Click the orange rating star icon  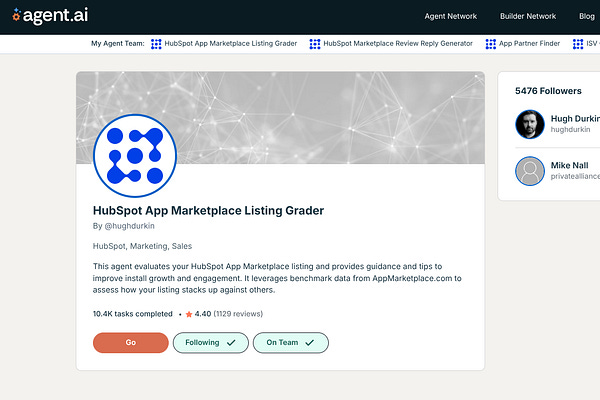click(189, 314)
